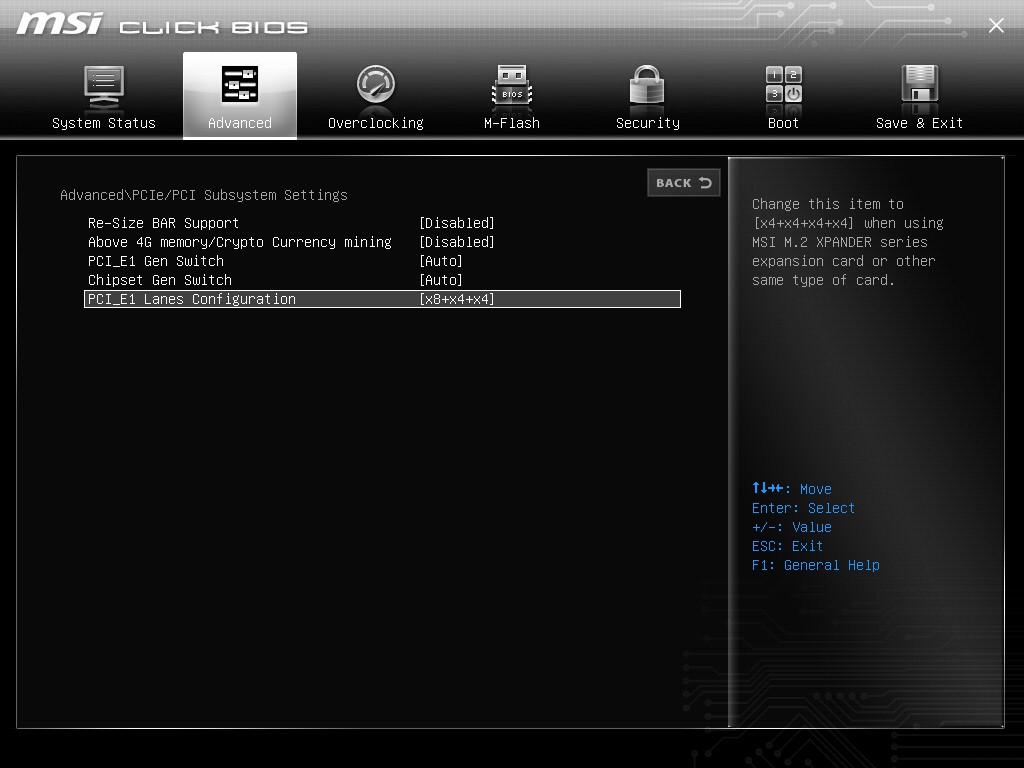Viewport: 1024px width, 768px height.
Task: Toggle Re-Size BAR Support Disabled value
Action: tap(456, 223)
